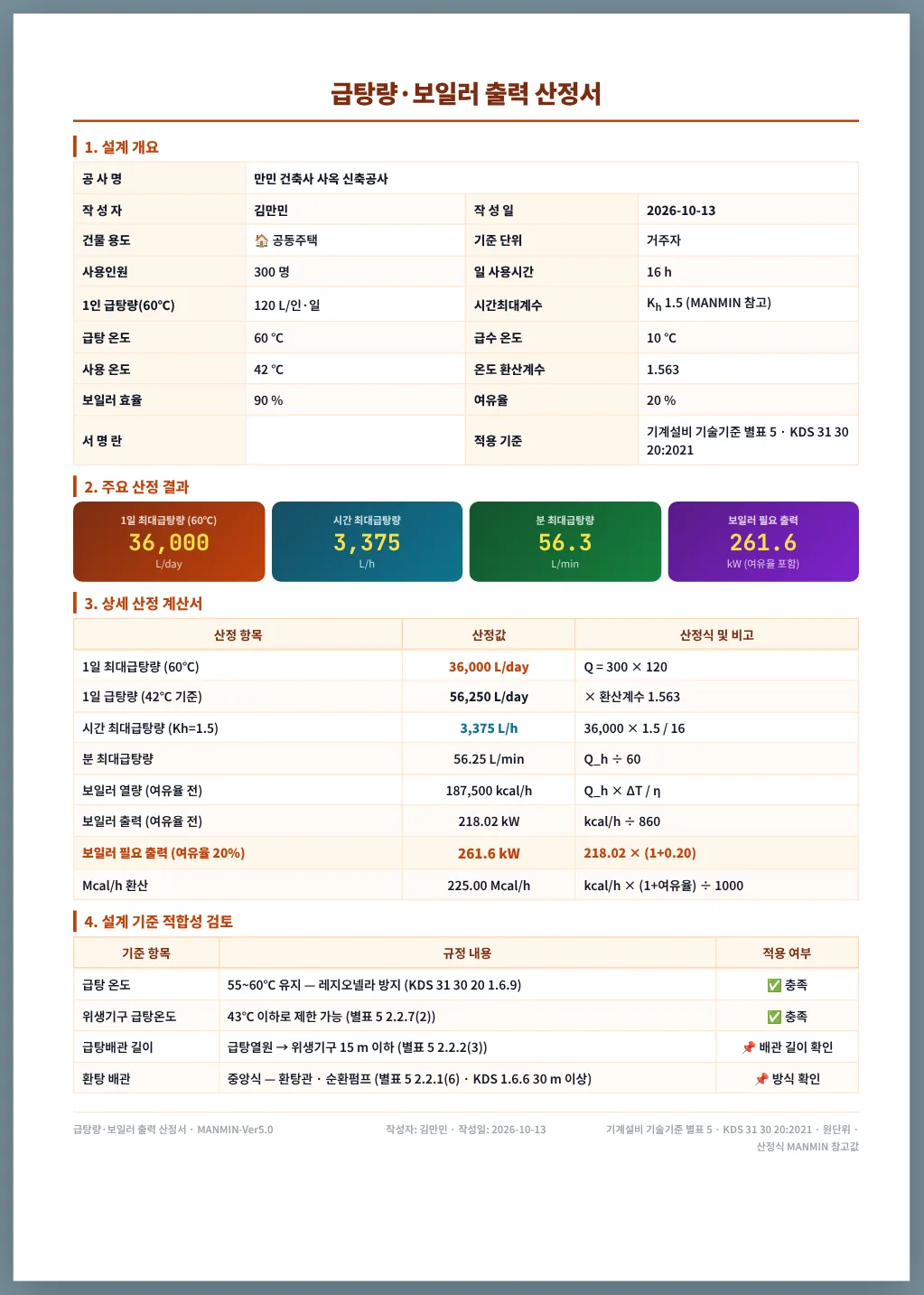Click the green check icon in 위생기구 급탕온도 row
The height and width of the screenshot is (1295, 924).
click(774, 1017)
